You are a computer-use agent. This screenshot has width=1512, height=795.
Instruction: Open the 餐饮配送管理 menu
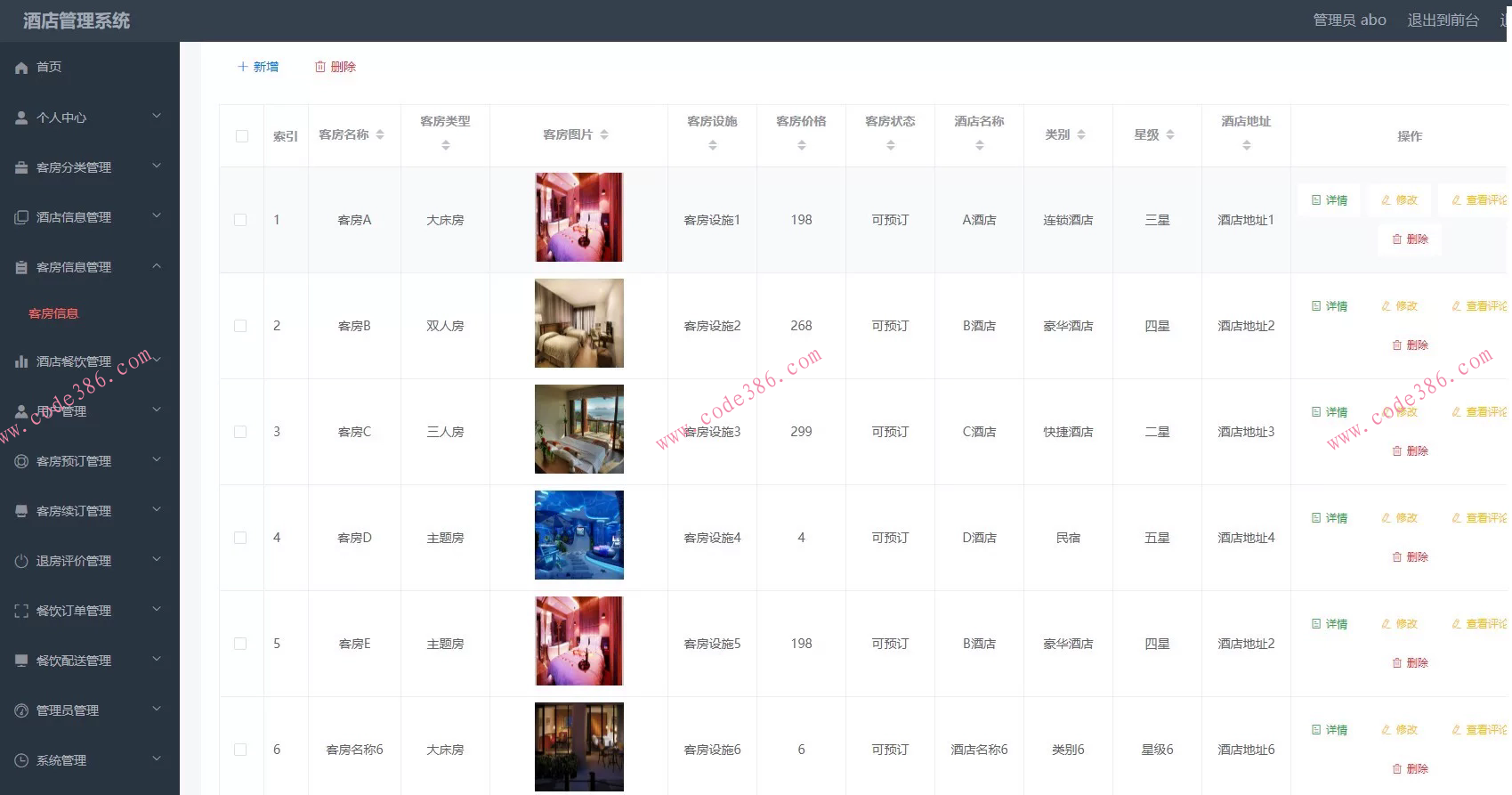(90, 661)
